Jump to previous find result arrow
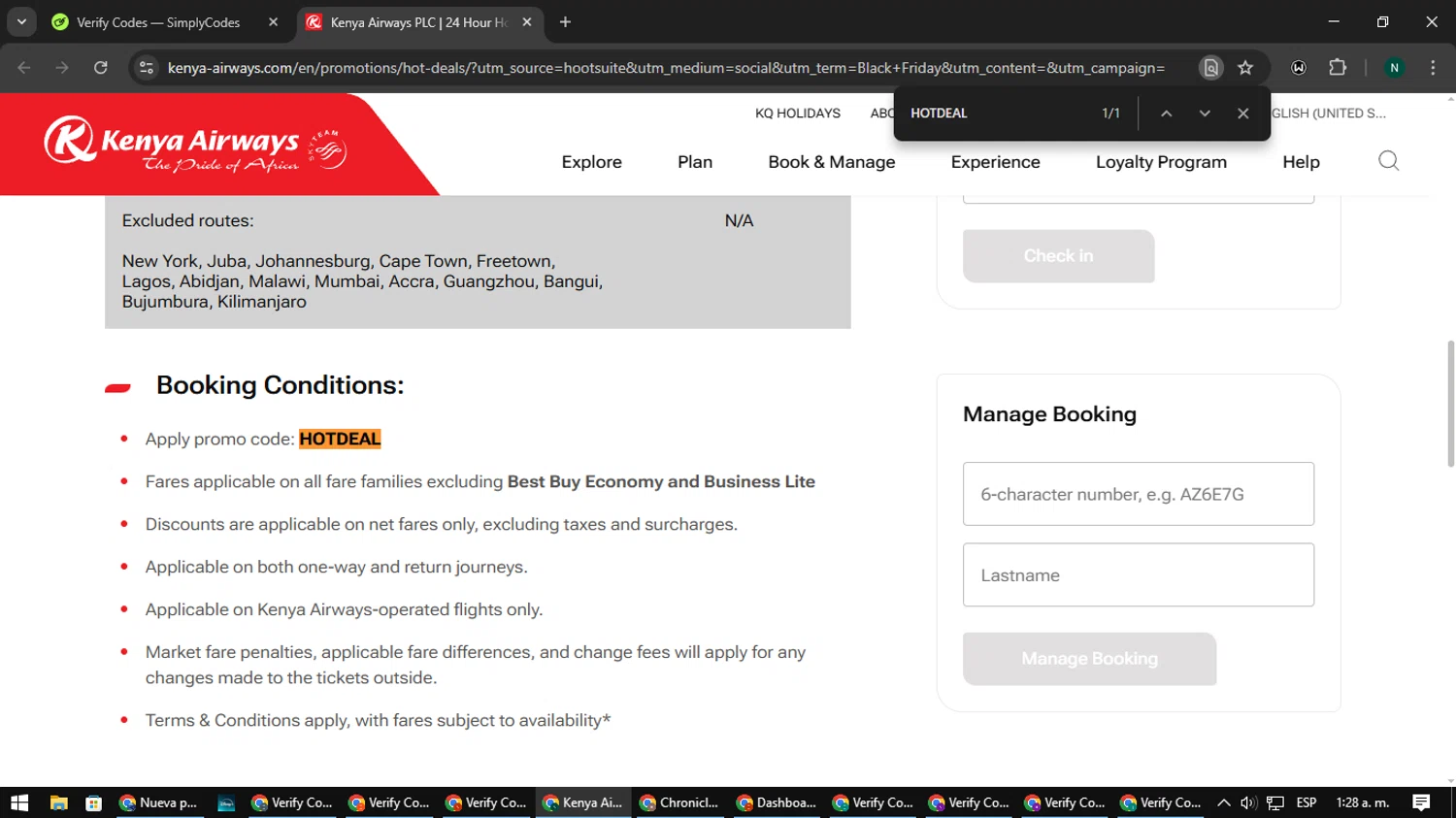 click(1166, 114)
